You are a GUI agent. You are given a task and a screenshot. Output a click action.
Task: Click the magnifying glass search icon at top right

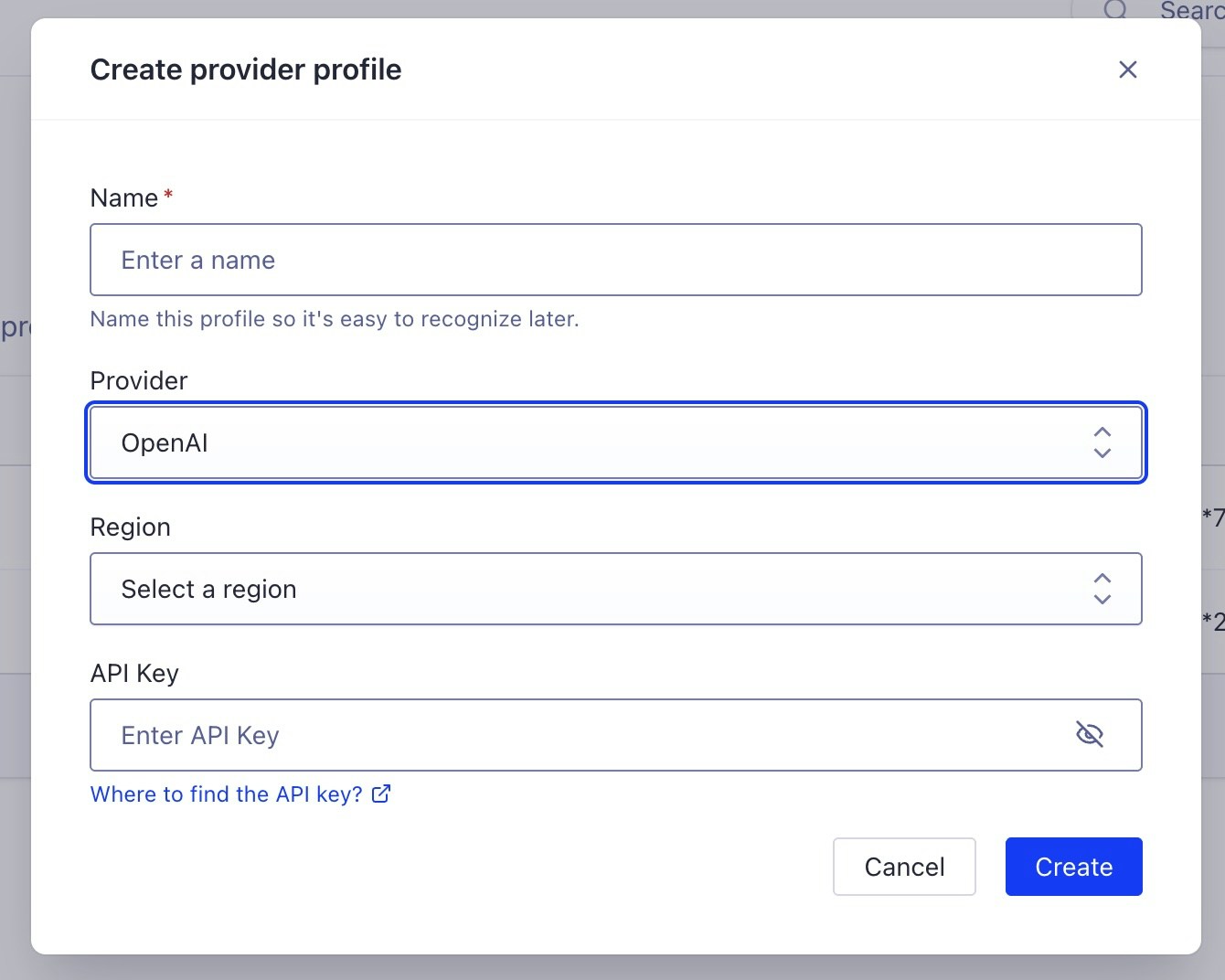click(x=1115, y=11)
